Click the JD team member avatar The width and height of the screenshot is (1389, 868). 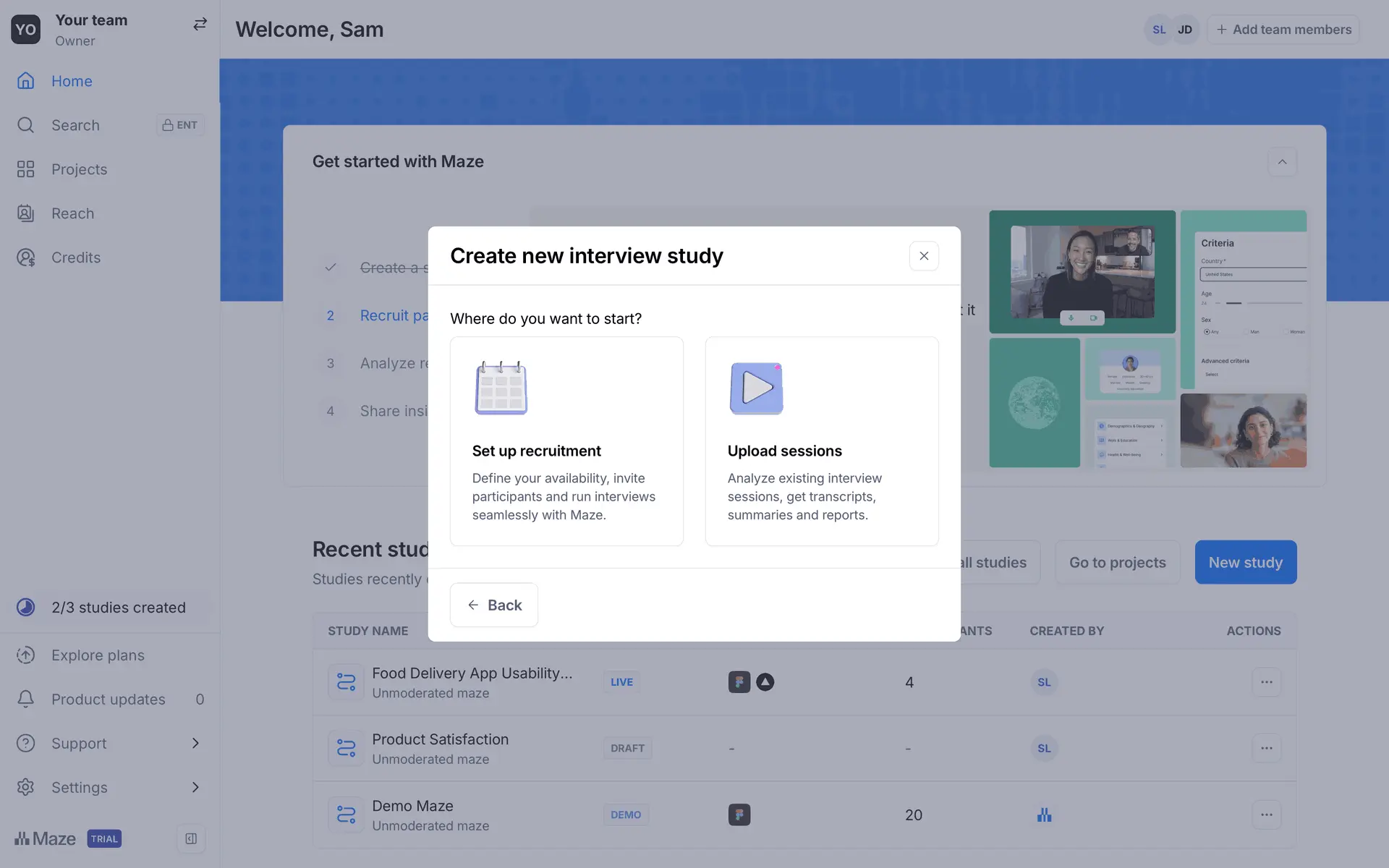click(x=1185, y=30)
